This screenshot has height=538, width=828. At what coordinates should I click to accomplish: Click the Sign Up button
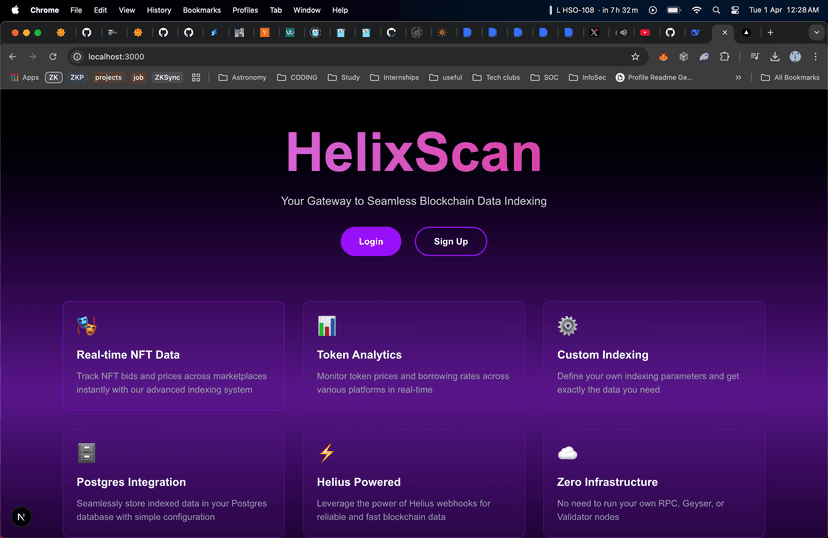coord(450,241)
